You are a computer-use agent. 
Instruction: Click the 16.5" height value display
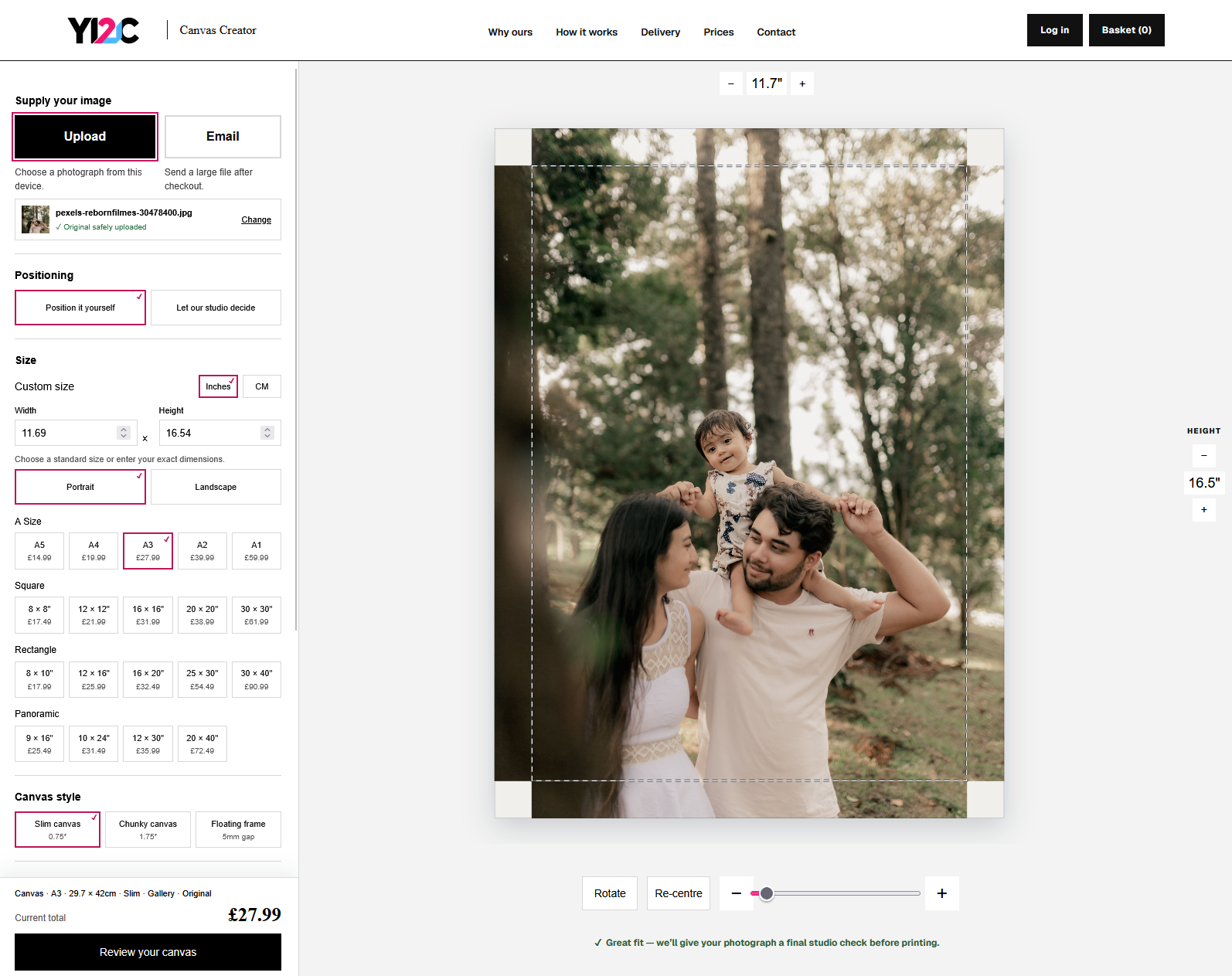pyautogui.click(x=1204, y=483)
